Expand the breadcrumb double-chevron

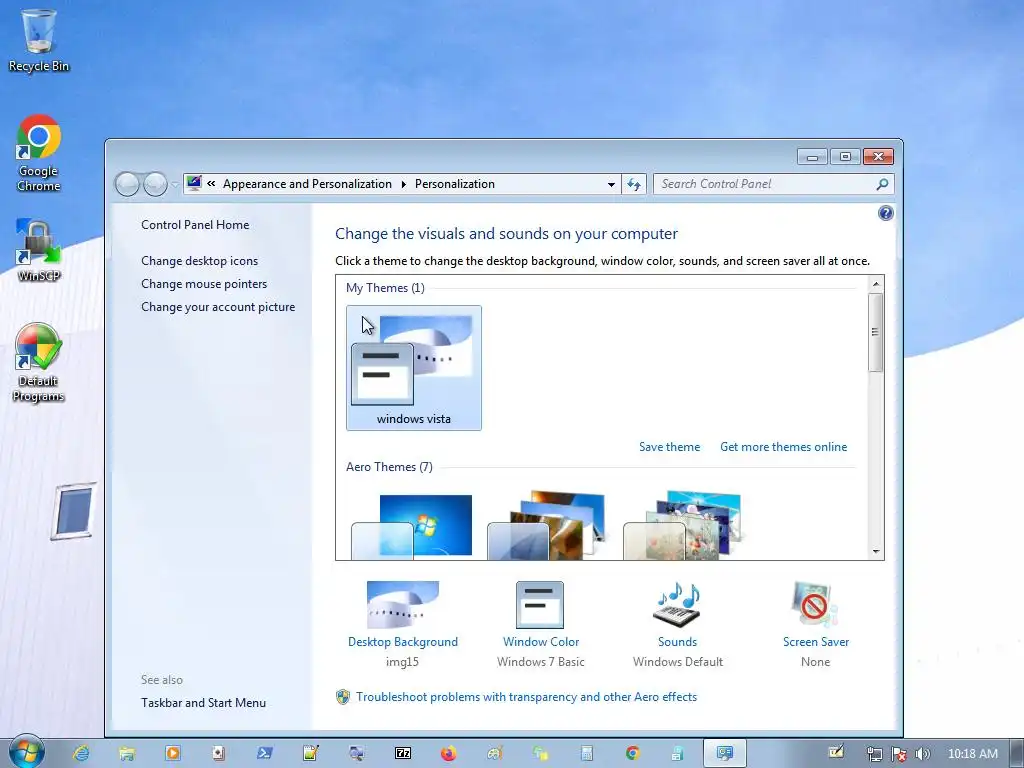click(211, 184)
